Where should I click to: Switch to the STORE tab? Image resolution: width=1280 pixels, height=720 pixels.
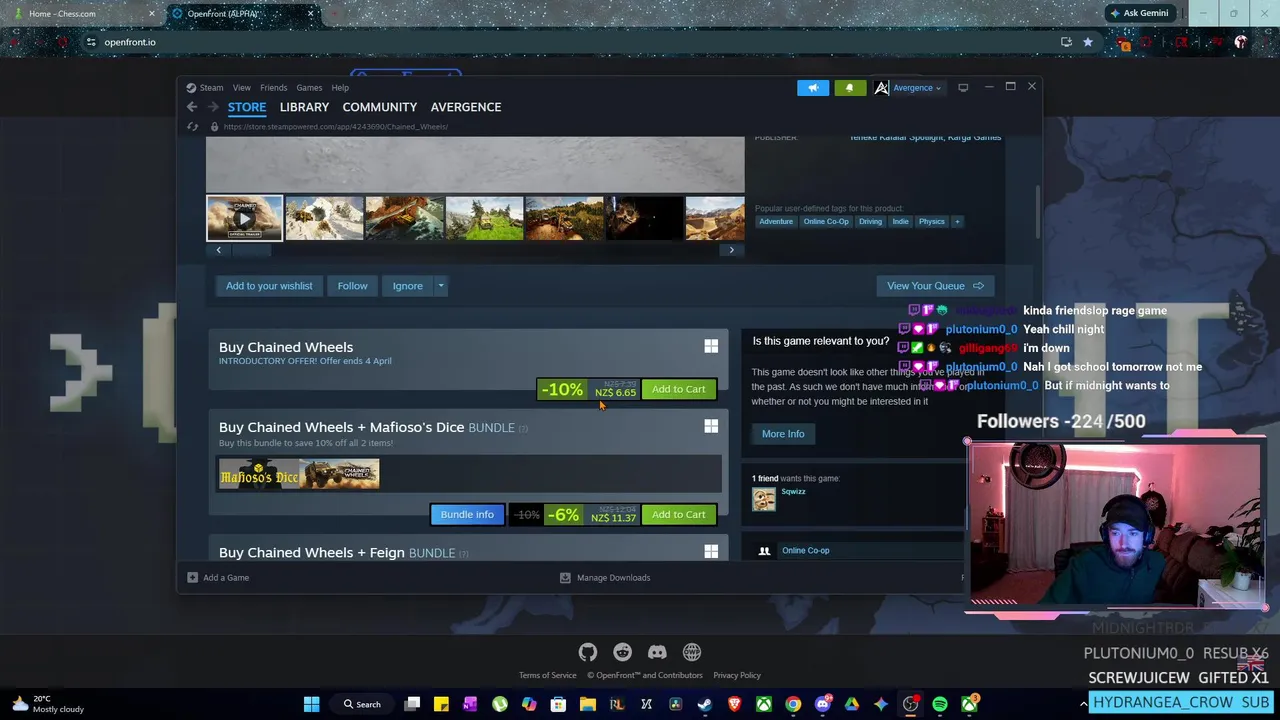pos(247,107)
